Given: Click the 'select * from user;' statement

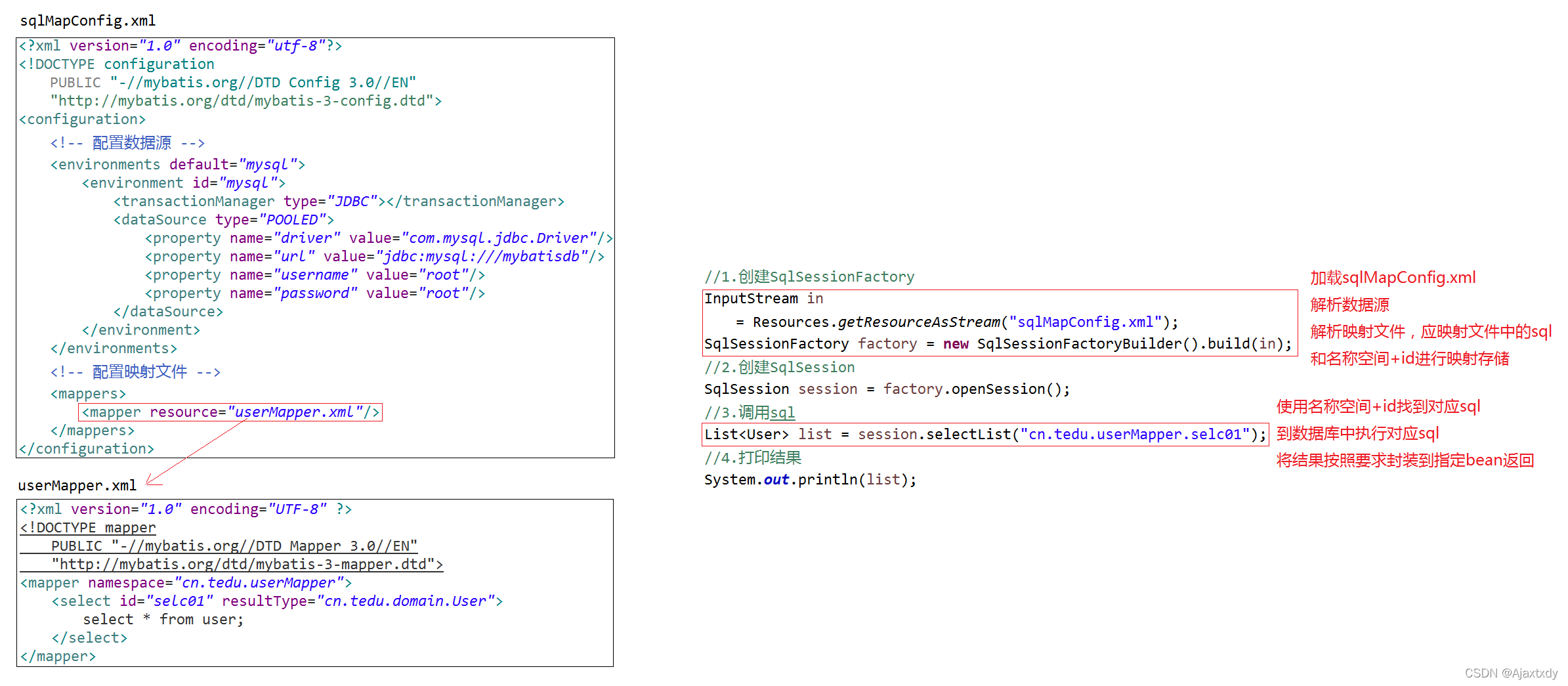Looking at the screenshot, I should pyautogui.click(x=163, y=620).
